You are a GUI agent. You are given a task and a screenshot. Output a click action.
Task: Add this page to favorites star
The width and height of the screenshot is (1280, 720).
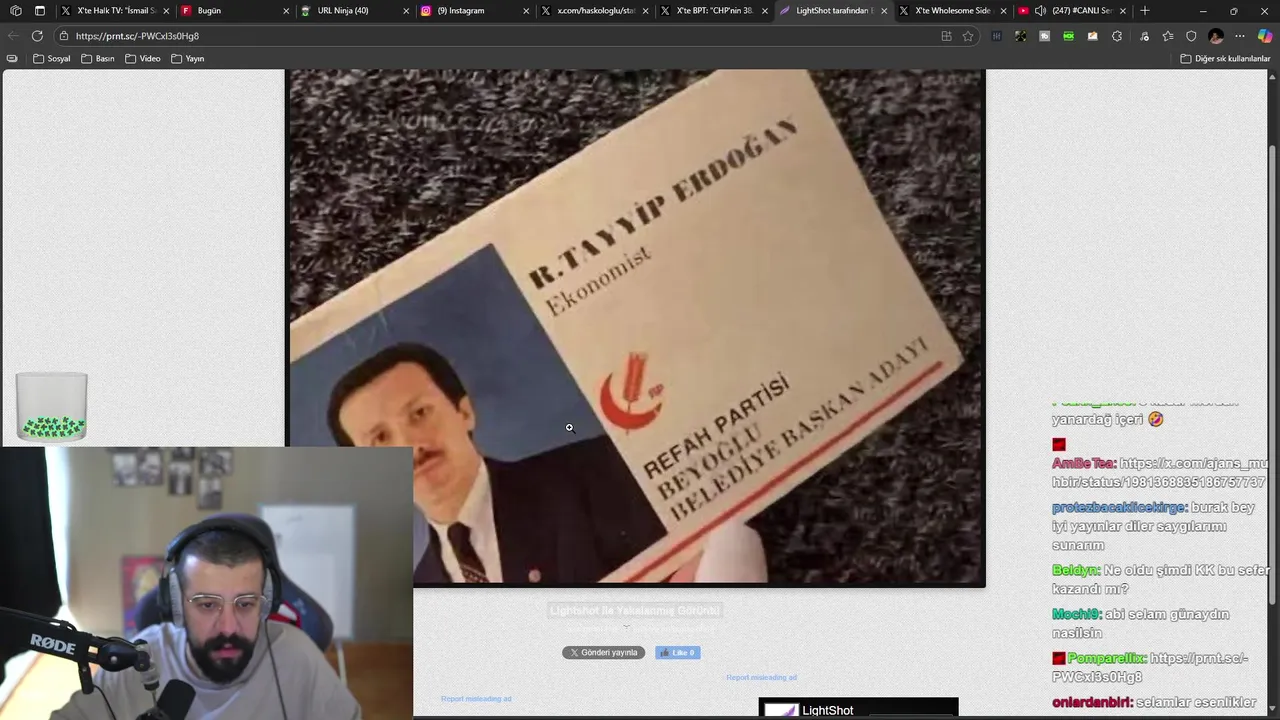[x=968, y=36]
